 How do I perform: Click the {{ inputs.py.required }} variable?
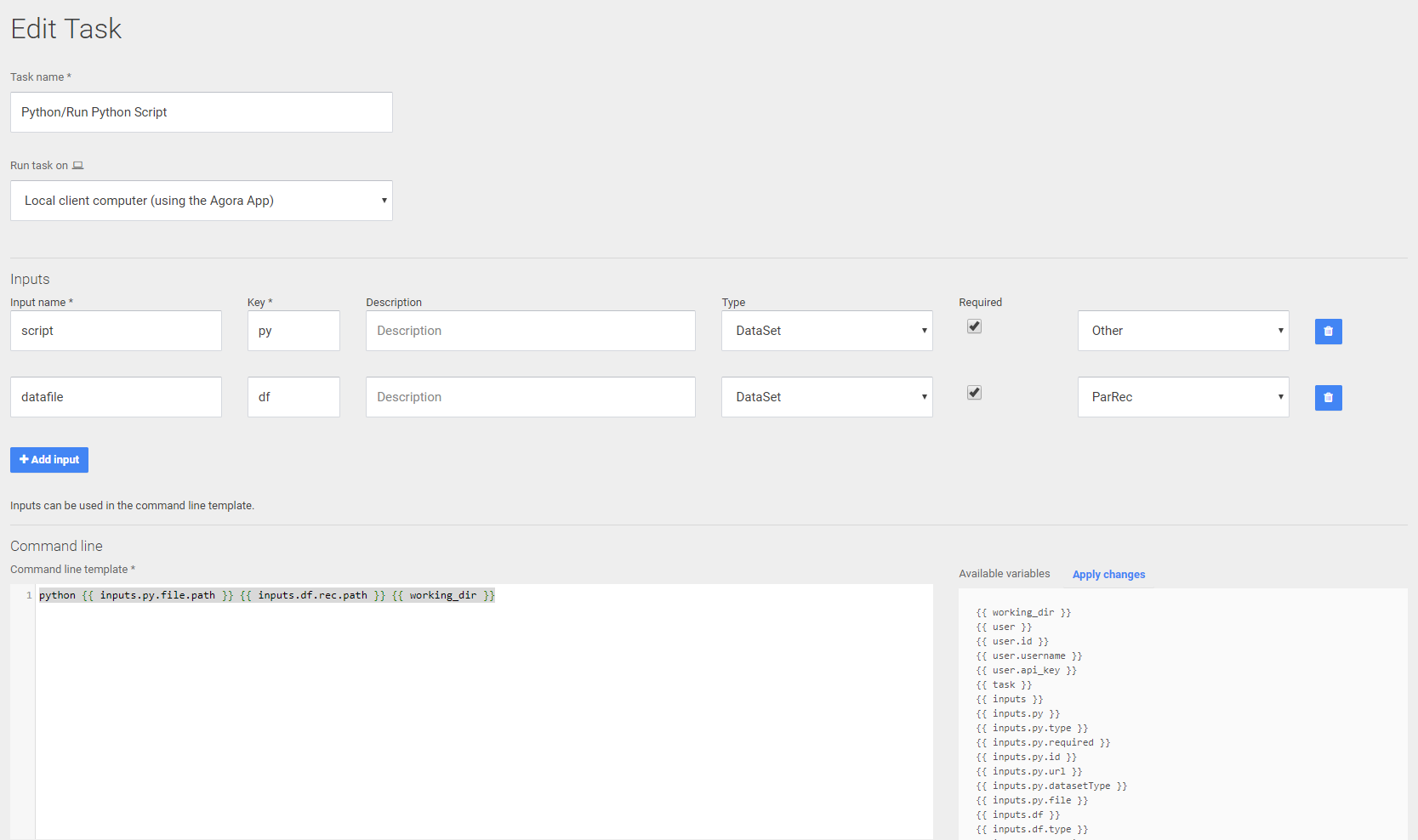(1043, 742)
